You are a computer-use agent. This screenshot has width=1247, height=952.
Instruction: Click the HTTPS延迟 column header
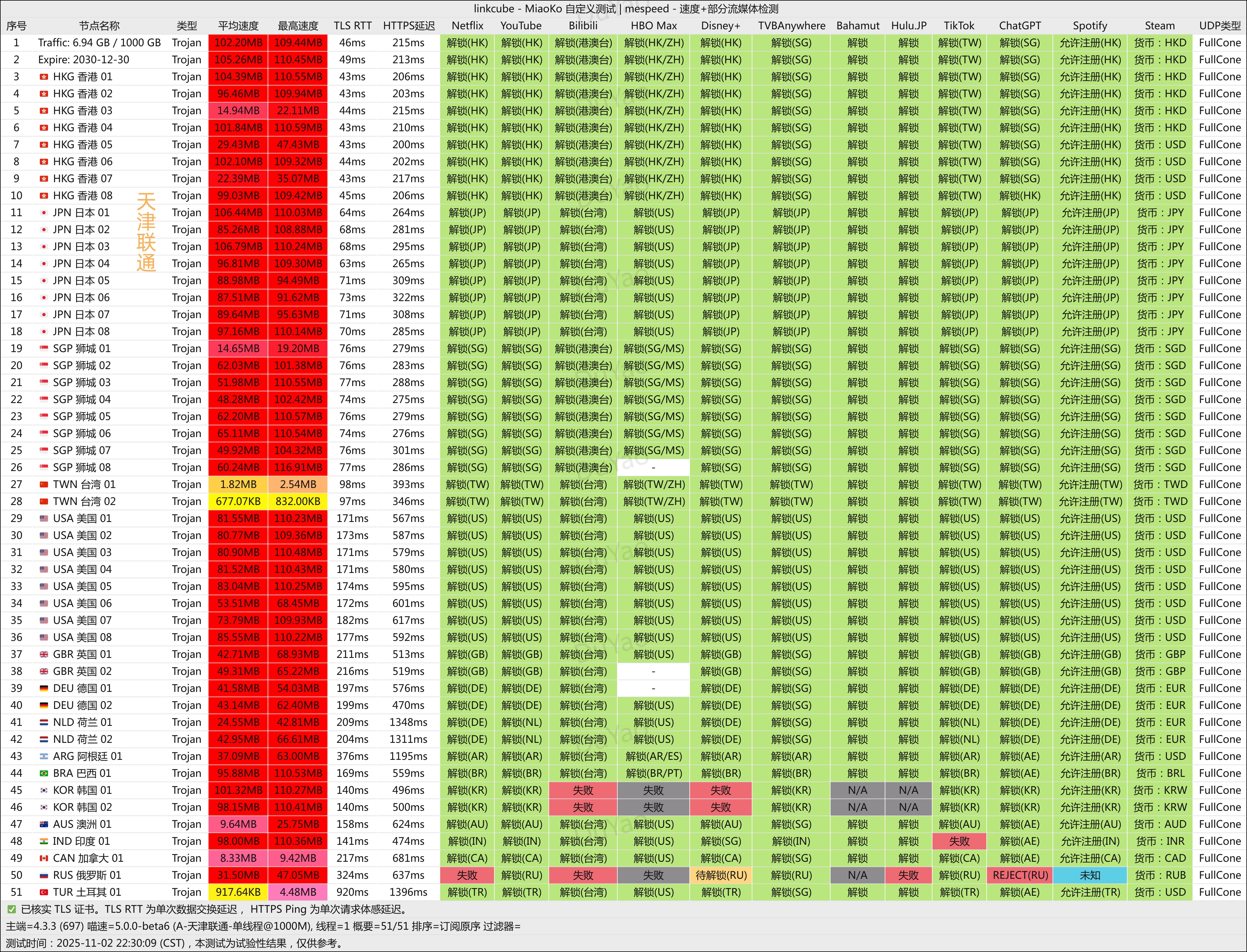pyautogui.click(x=409, y=25)
